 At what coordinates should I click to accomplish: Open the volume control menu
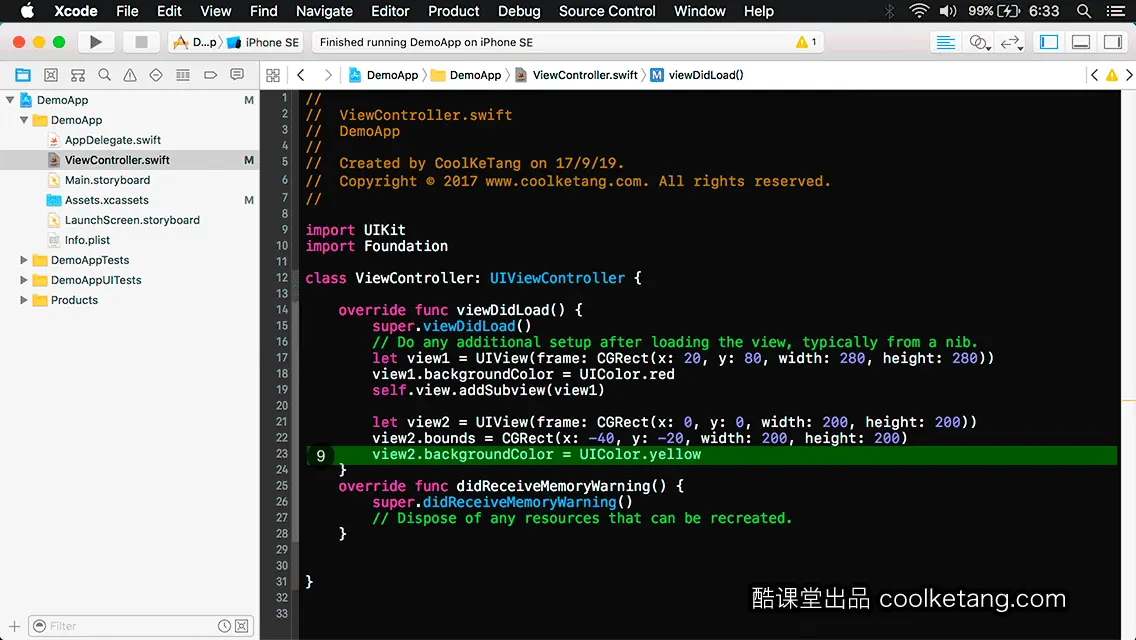(948, 11)
